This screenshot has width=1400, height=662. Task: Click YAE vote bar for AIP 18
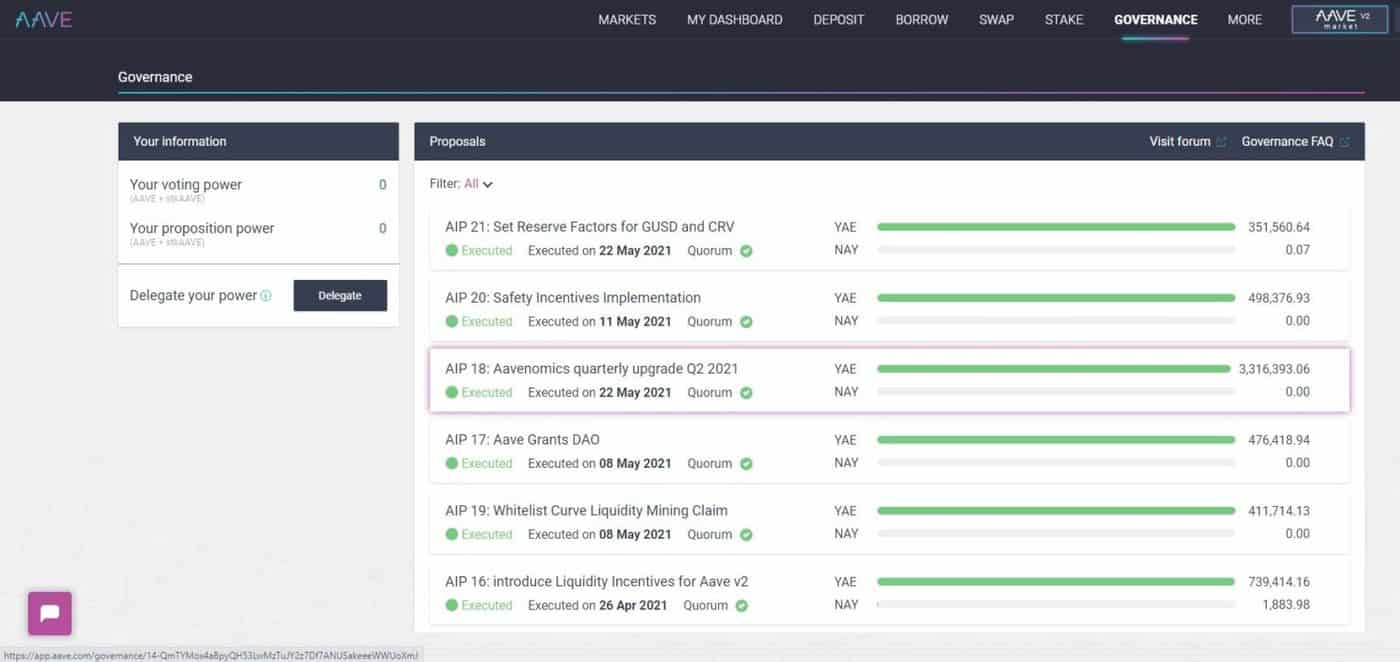tap(1054, 369)
